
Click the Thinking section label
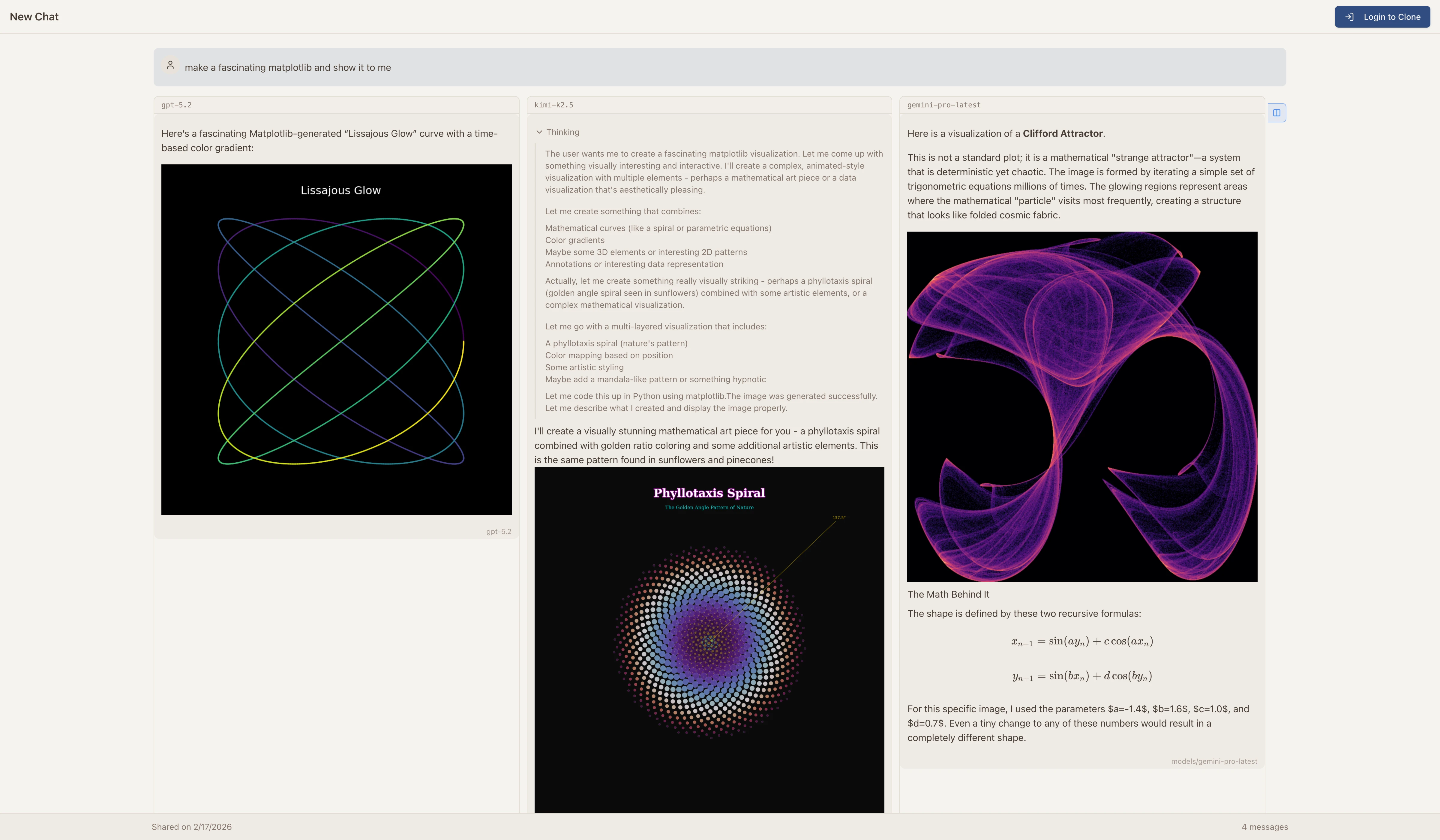click(562, 132)
